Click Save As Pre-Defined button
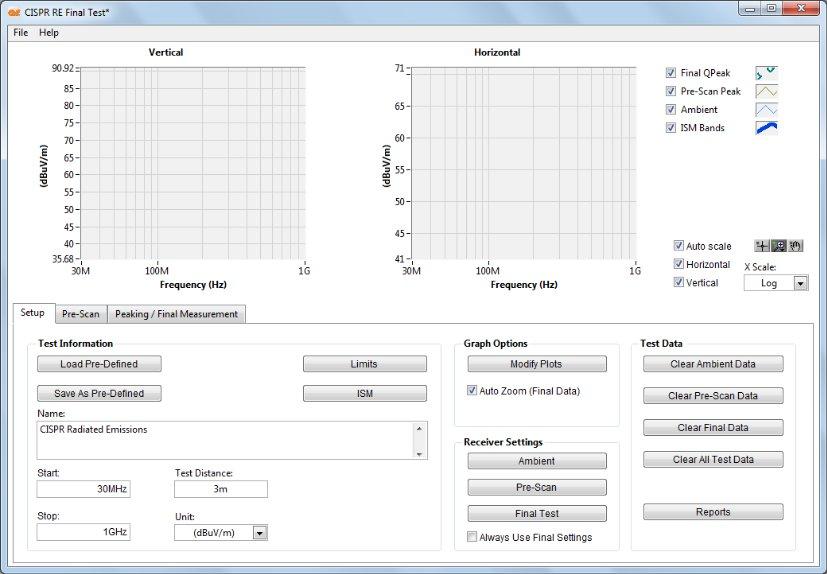The image size is (827, 574). (x=99, y=394)
